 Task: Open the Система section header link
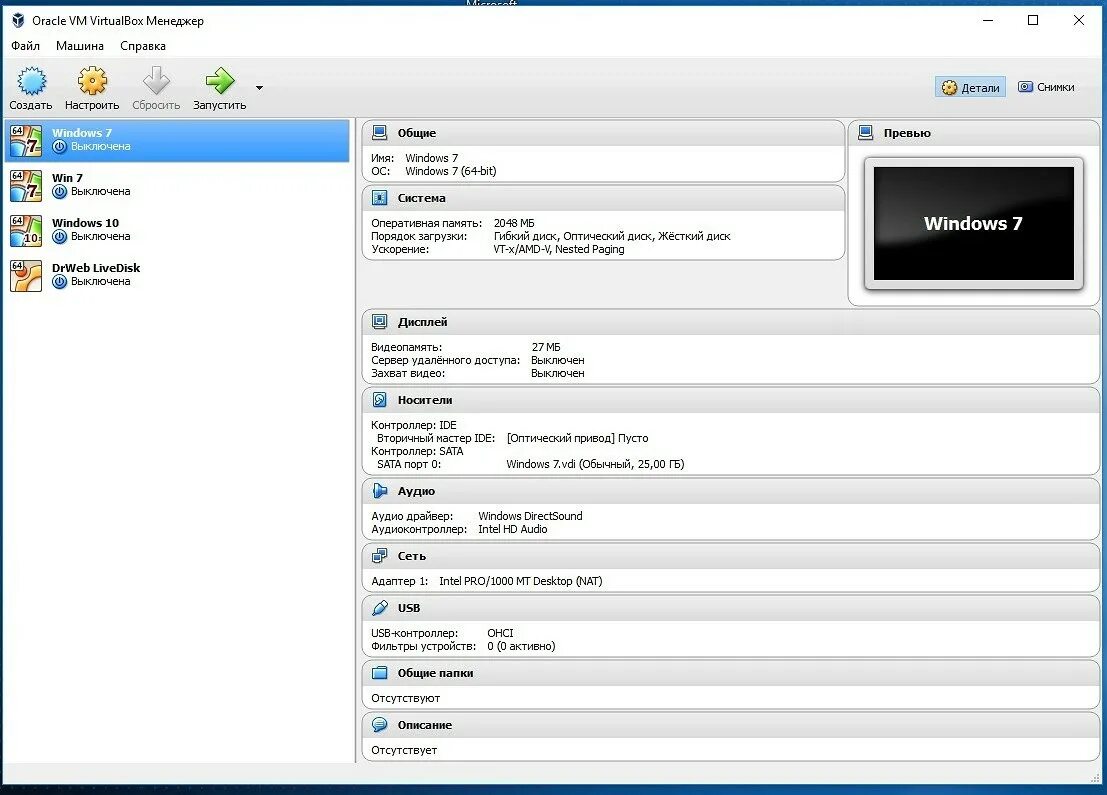click(x=421, y=198)
